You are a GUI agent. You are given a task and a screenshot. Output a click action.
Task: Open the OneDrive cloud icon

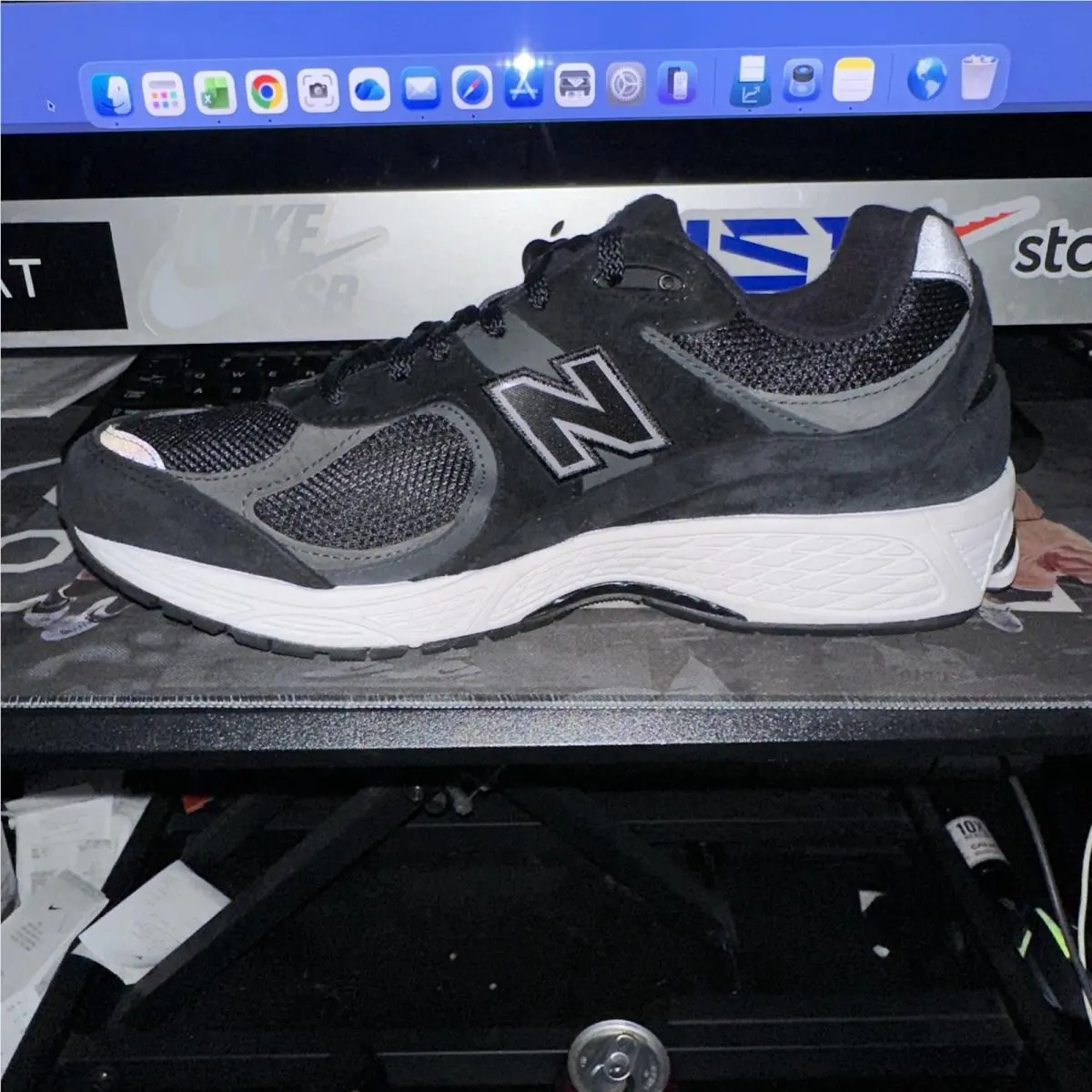(369, 90)
